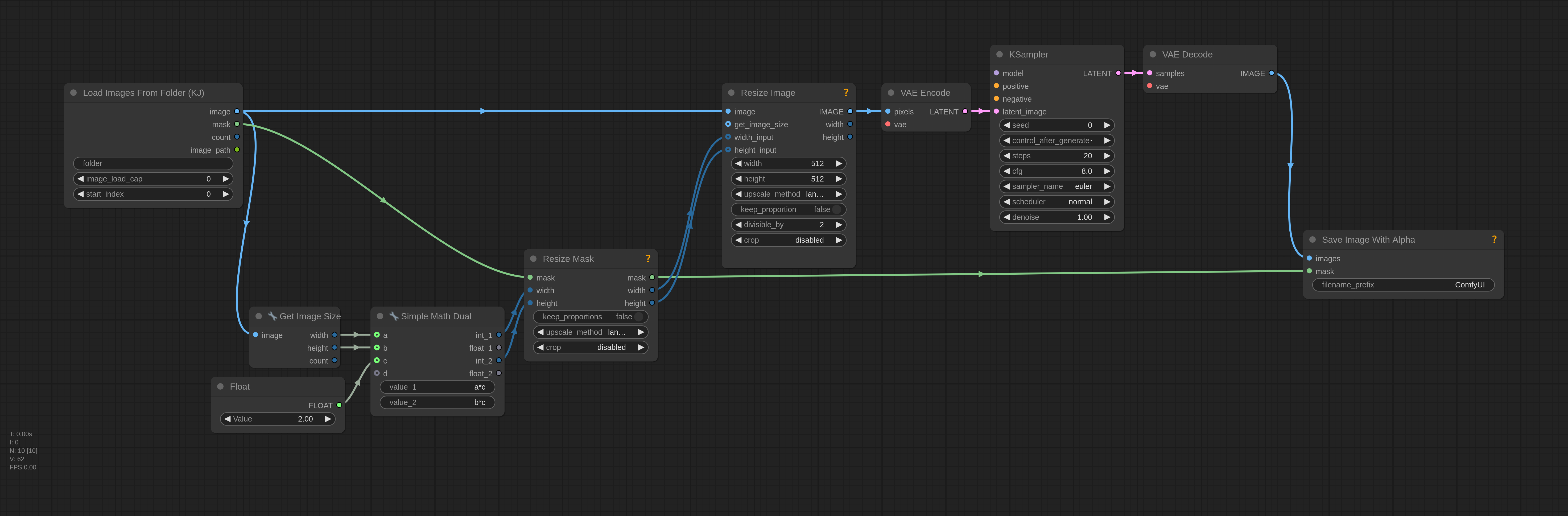Viewport: 1568px width, 516px height.
Task: Open sampler_name dropdown in KSampler
Action: [1057, 186]
